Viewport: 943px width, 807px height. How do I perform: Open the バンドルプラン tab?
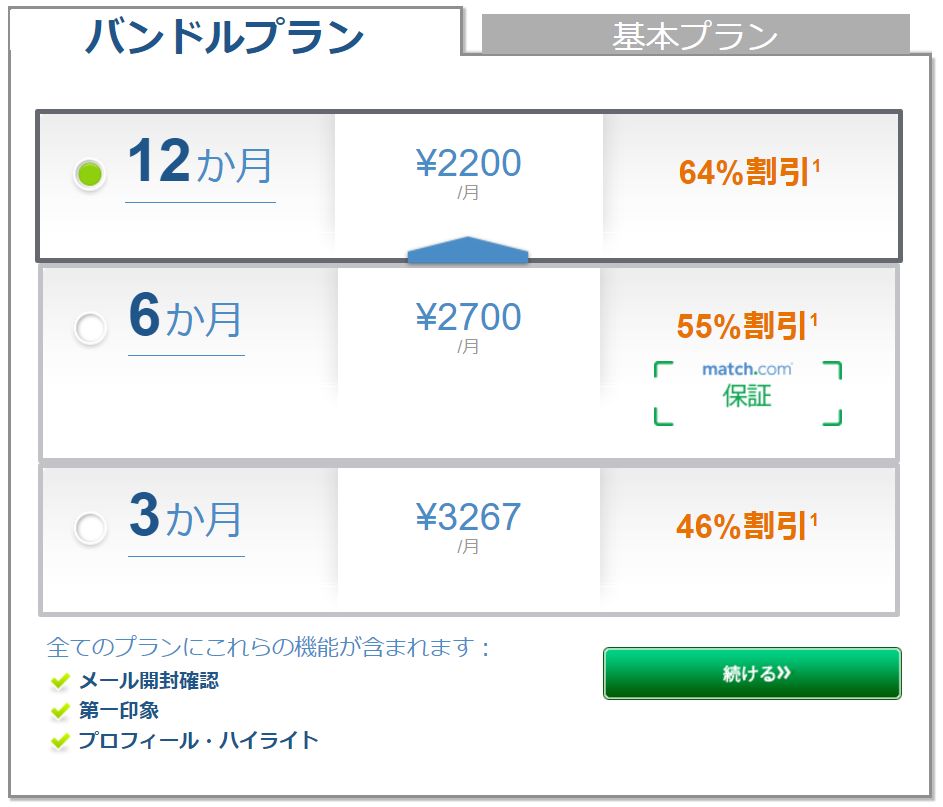[224, 36]
